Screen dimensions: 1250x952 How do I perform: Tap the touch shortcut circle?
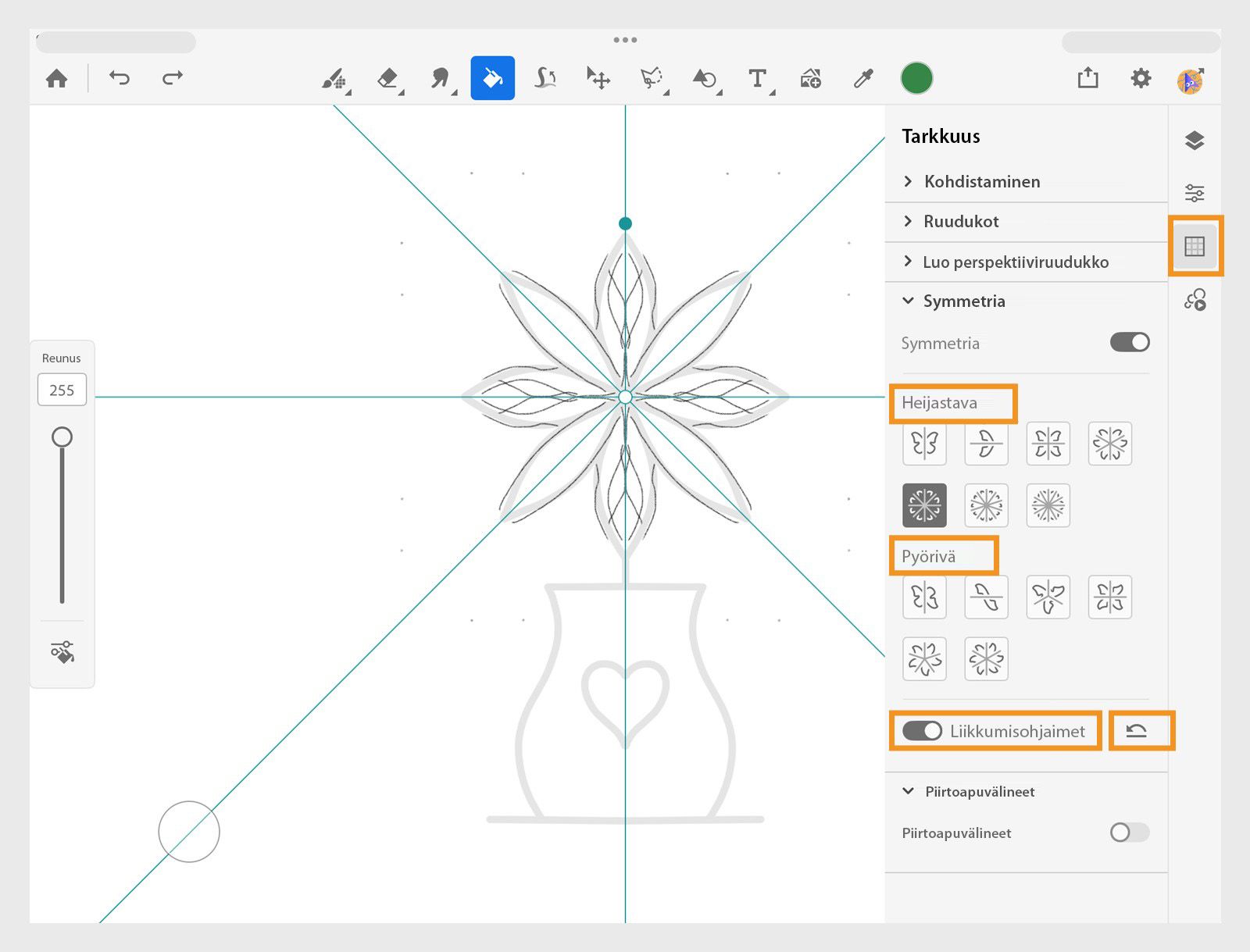(x=189, y=832)
